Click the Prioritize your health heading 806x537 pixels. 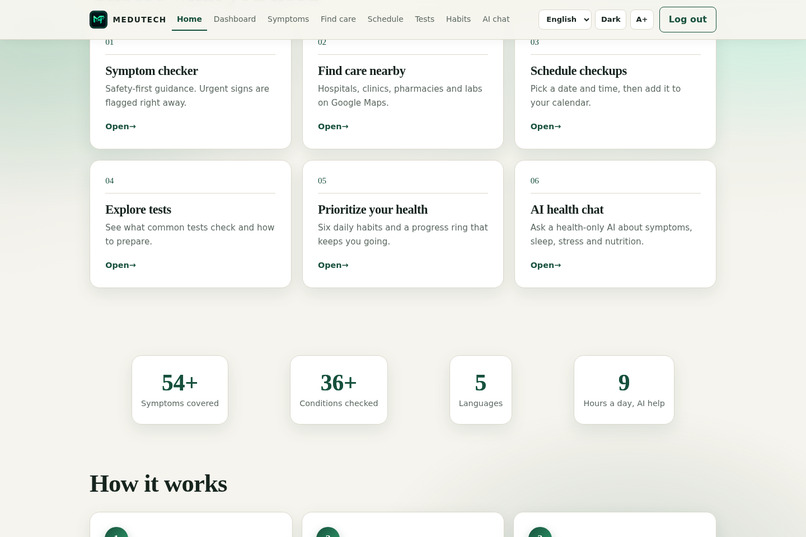373,210
